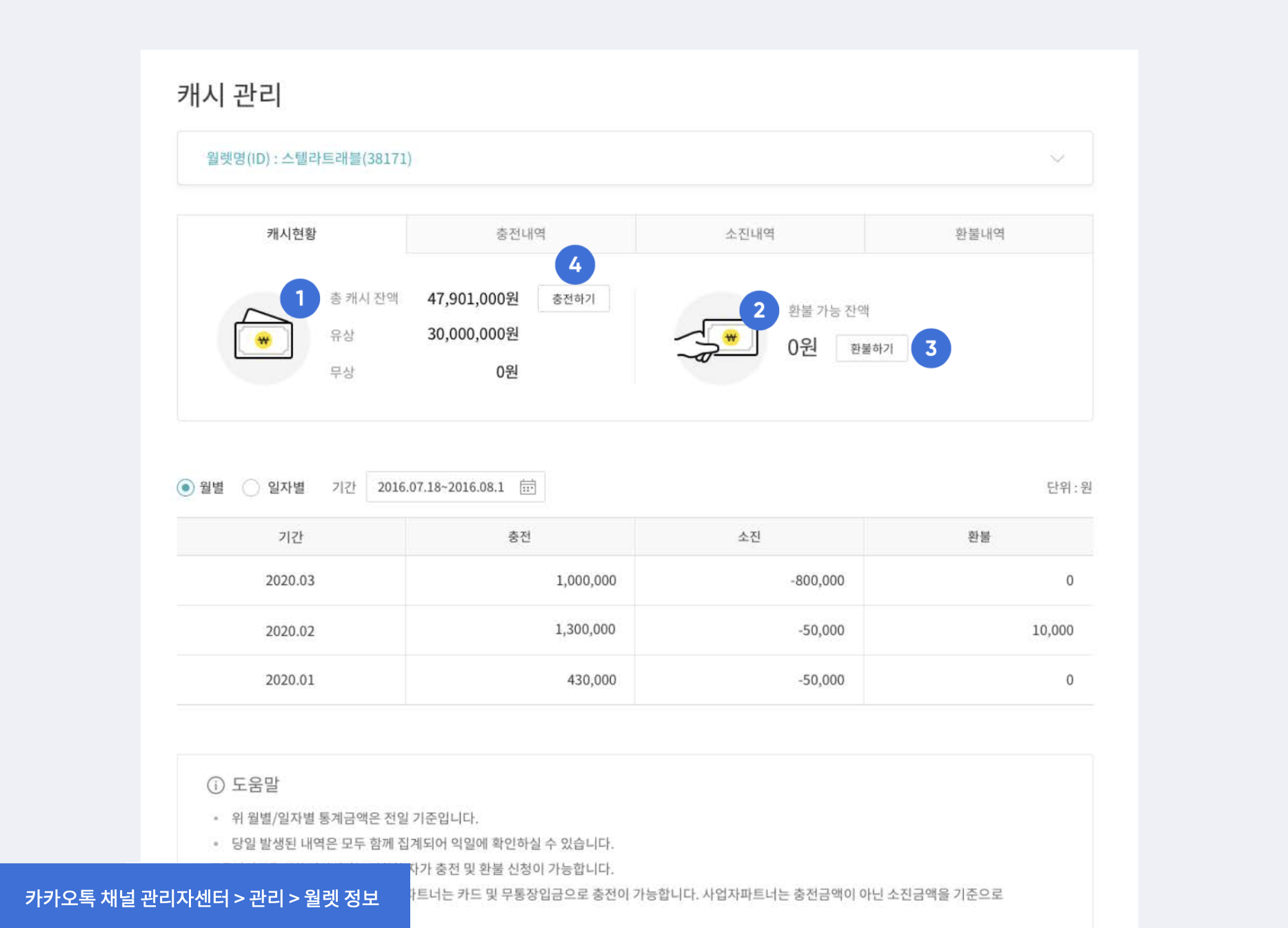The height and width of the screenshot is (928, 1288).
Task: Click the 기간 column header
Action: (x=291, y=536)
